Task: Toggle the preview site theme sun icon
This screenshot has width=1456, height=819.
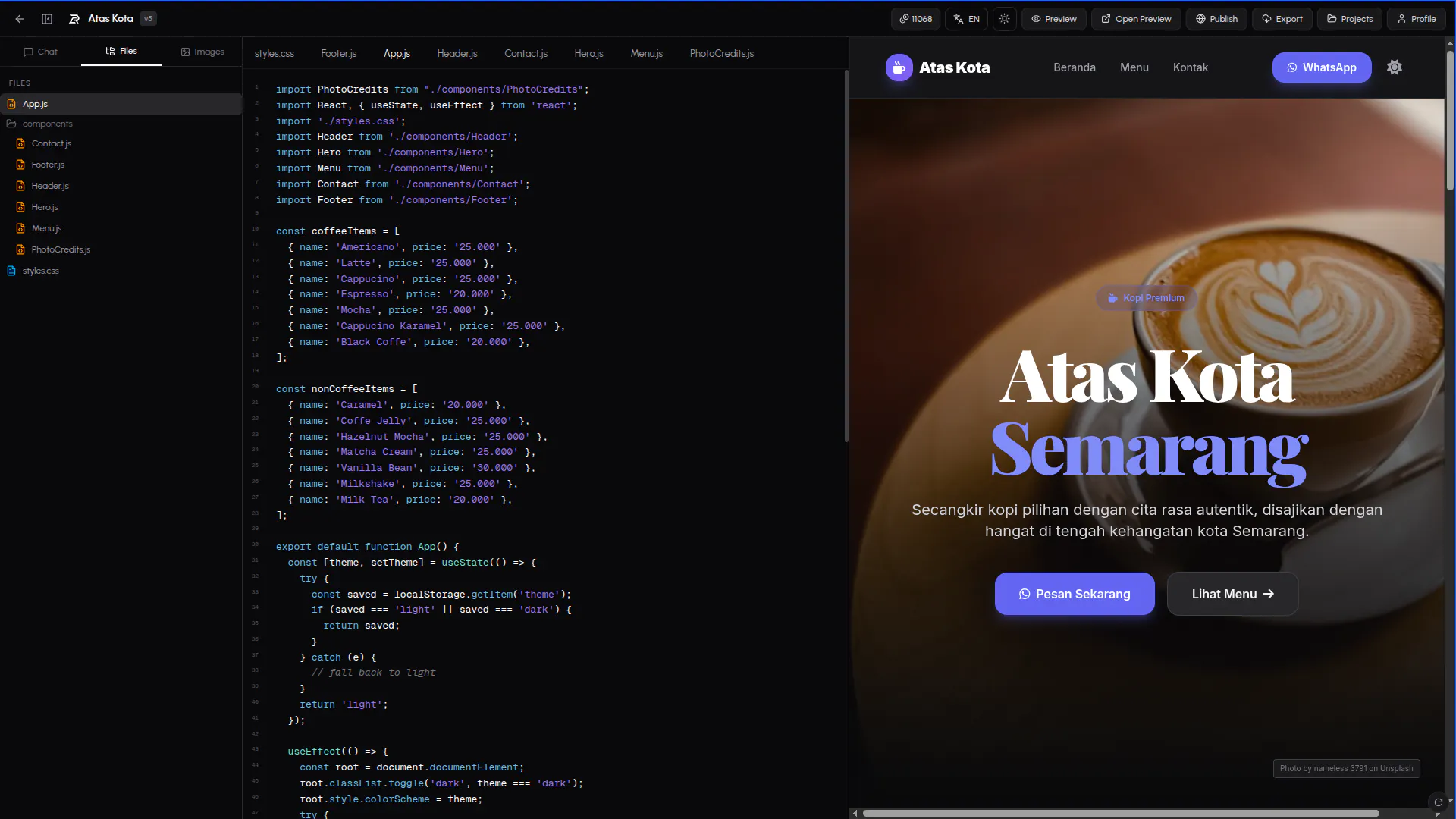Action: click(x=1395, y=67)
